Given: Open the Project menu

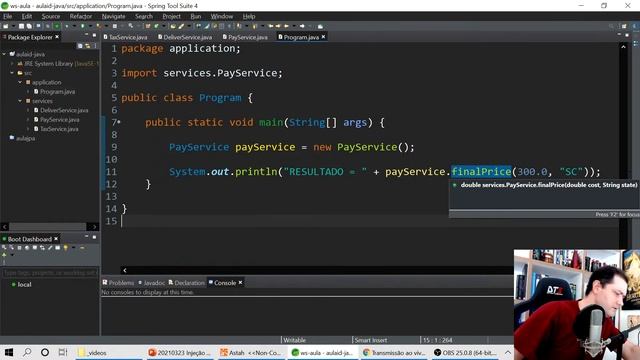Looking at the screenshot, I should tap(171, 16).
